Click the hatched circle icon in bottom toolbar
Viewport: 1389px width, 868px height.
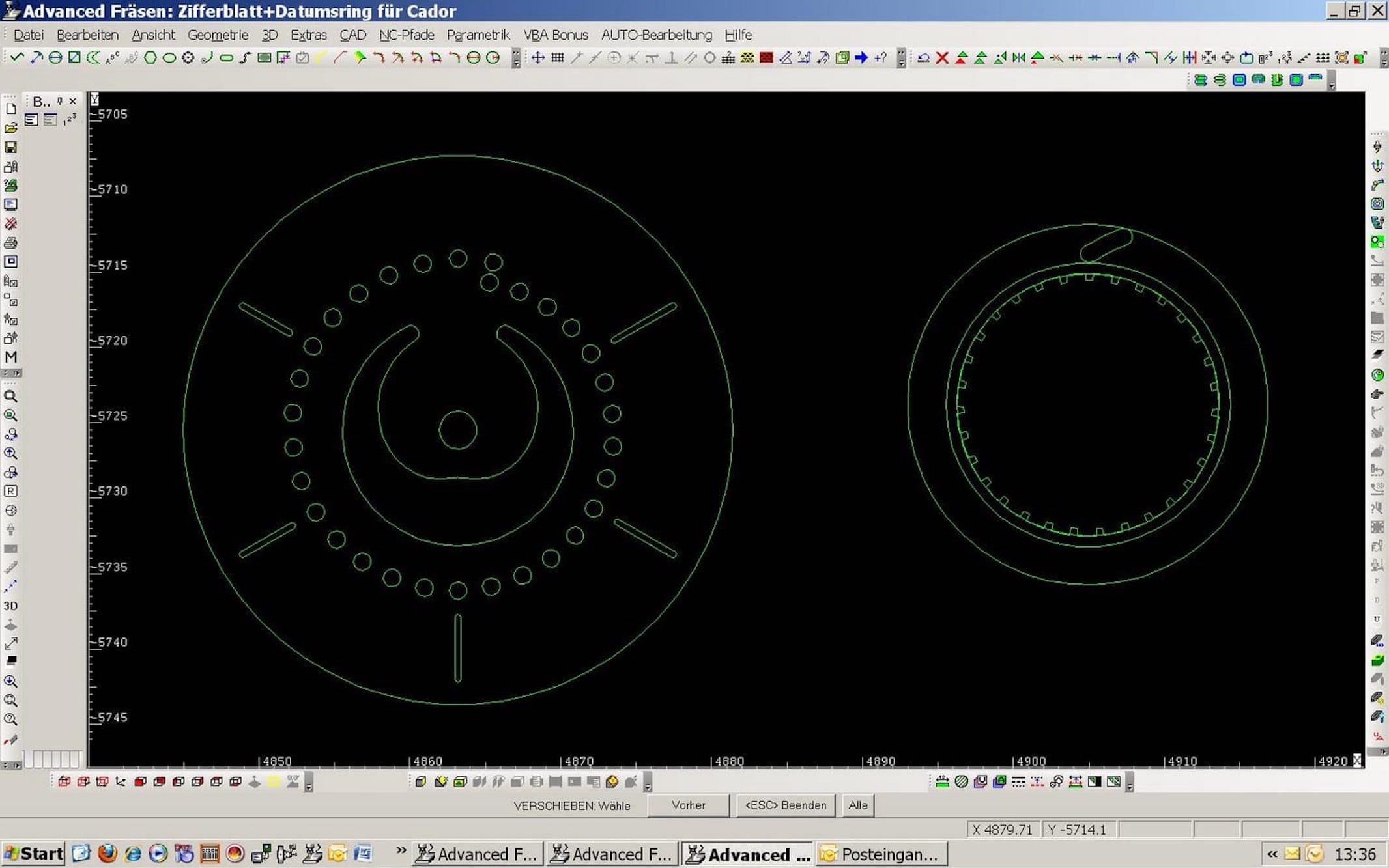[961, 781]
